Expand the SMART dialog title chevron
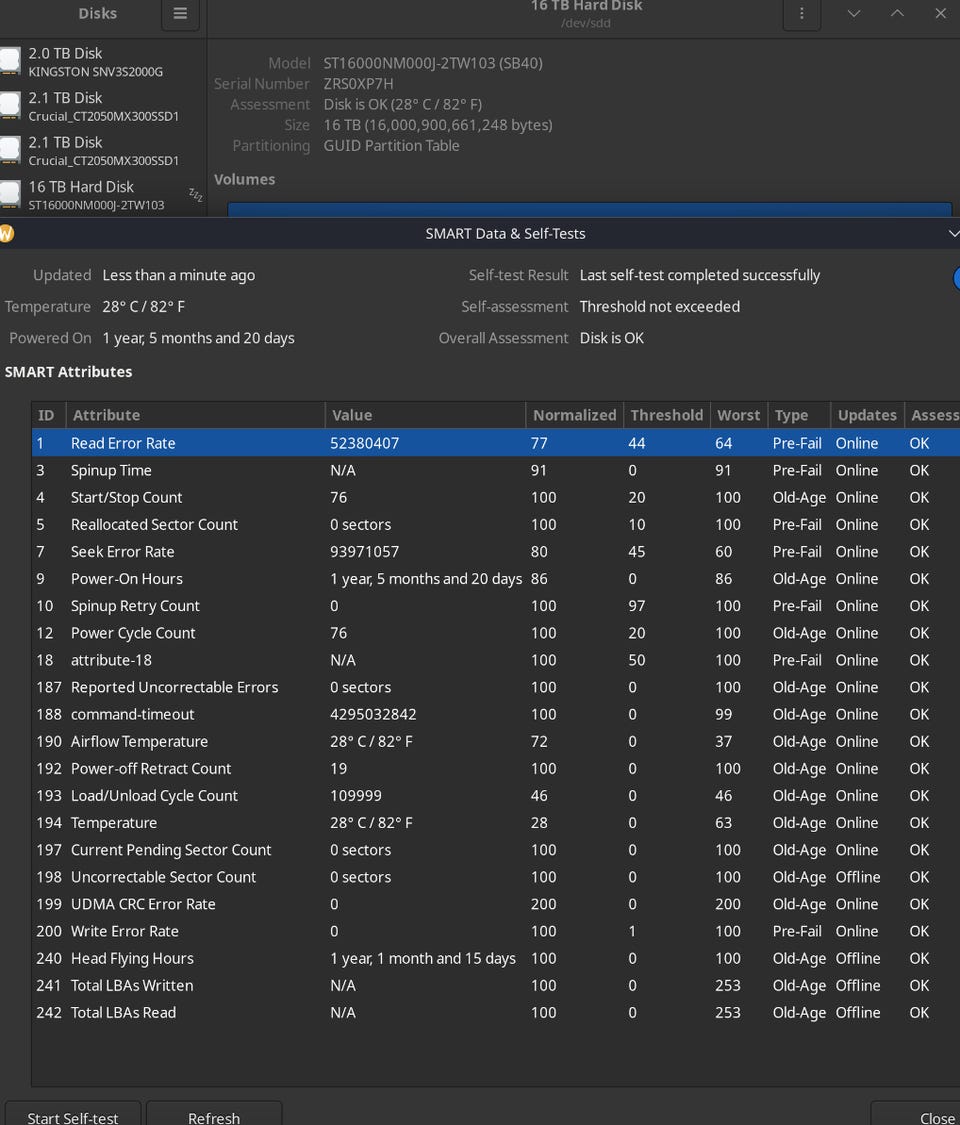This screenshot has width=960, height=1125. coord(953,233)
